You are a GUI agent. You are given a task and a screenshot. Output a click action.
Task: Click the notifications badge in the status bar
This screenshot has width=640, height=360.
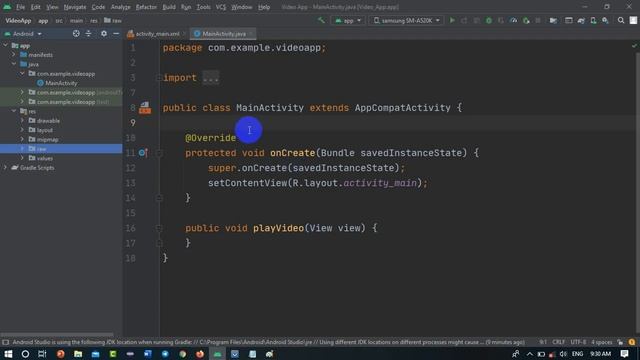coord(632,342)
